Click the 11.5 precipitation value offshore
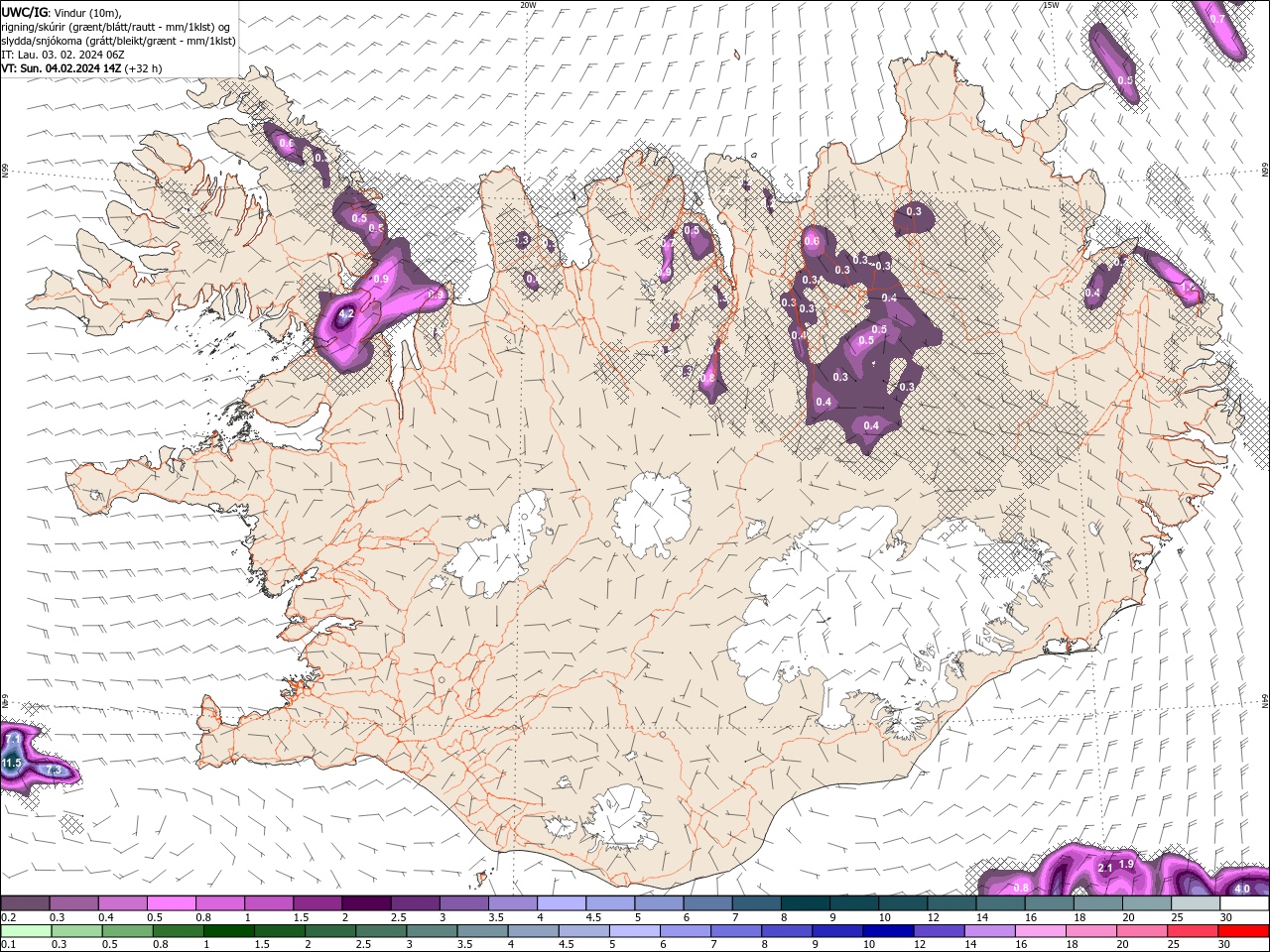The height and width of the screenshot is (952, 1270). coord(11,763)
